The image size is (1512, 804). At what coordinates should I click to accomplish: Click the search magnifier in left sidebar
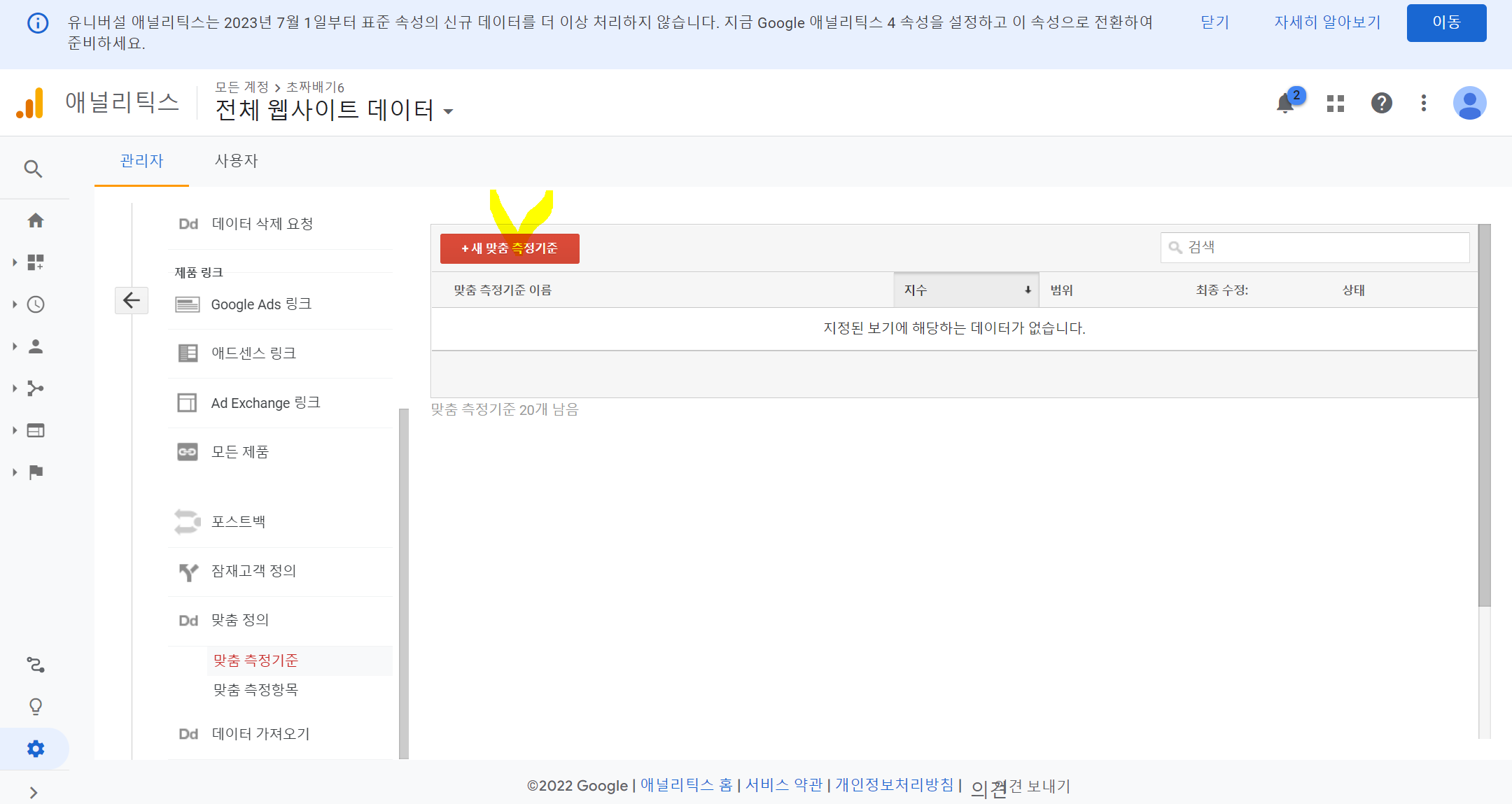33,169
